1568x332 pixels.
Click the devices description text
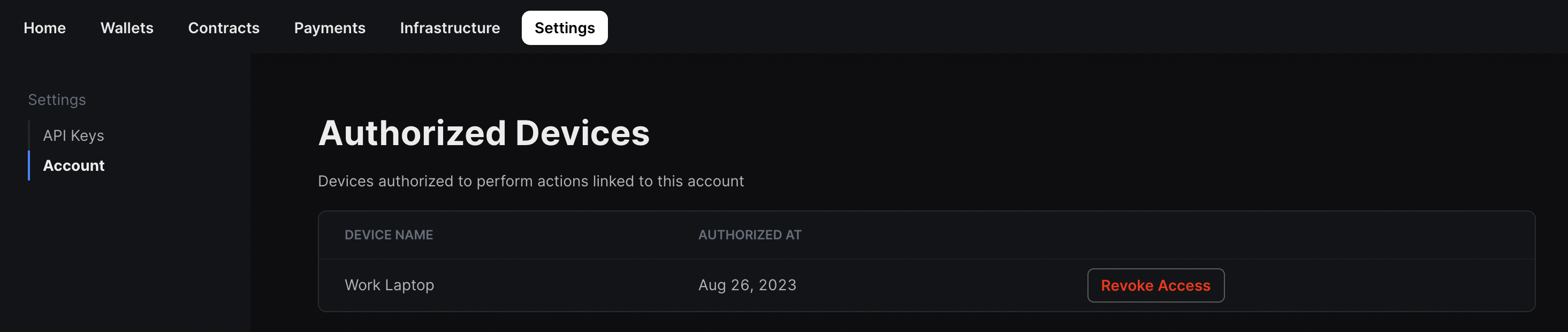click(531, 181)
